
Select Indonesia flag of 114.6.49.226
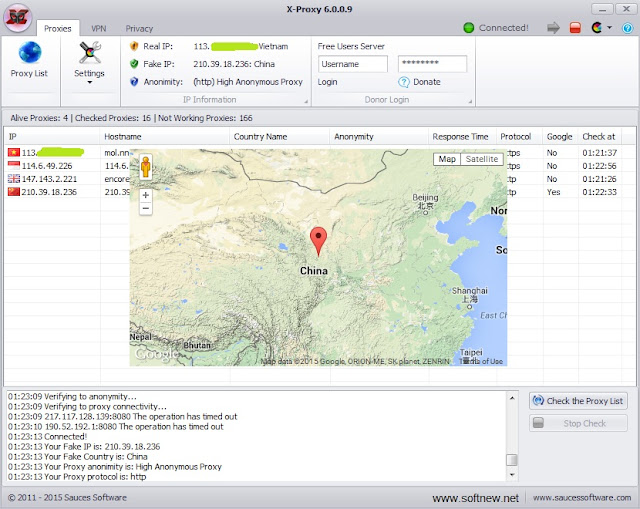13,166
